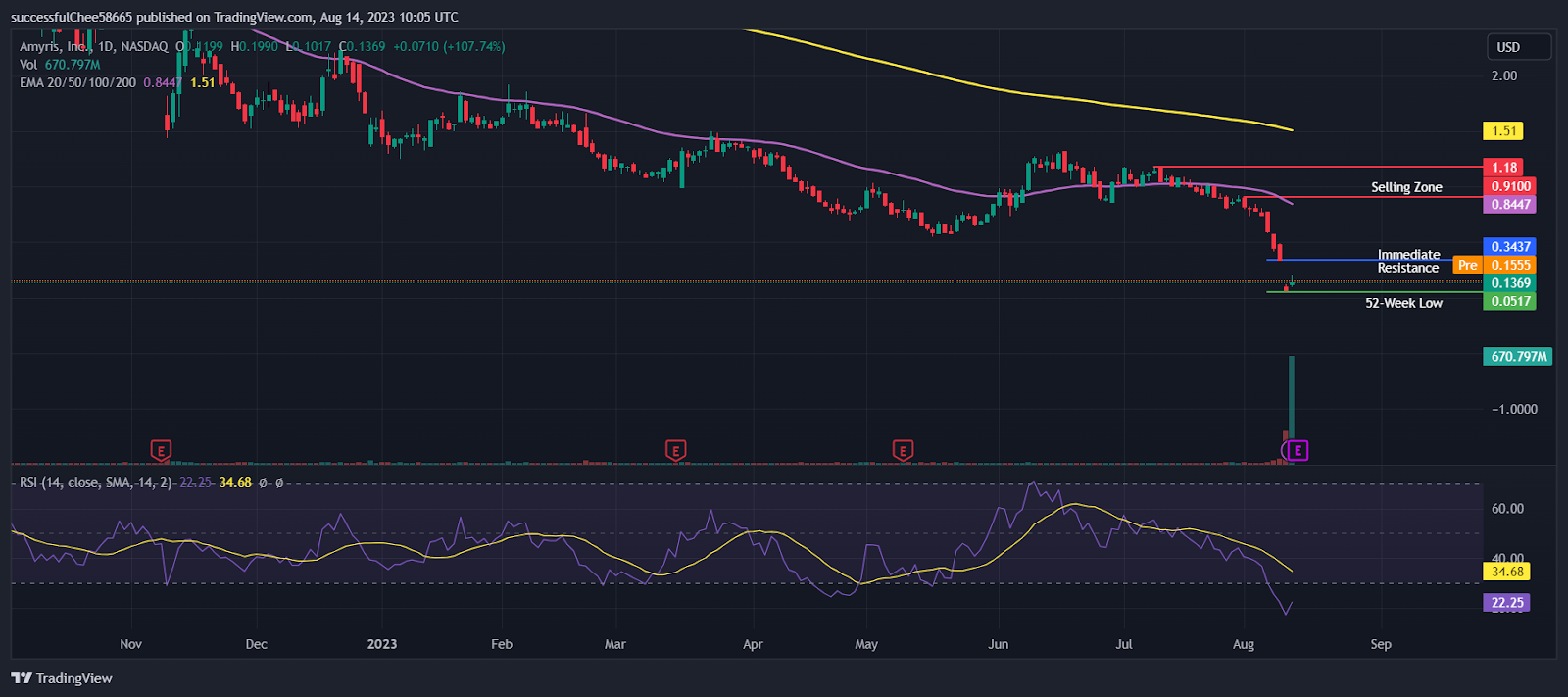Screen dimensions: 1568x697
Task: Click the 0.0517 52-week low label
Action: [1510, 302]
